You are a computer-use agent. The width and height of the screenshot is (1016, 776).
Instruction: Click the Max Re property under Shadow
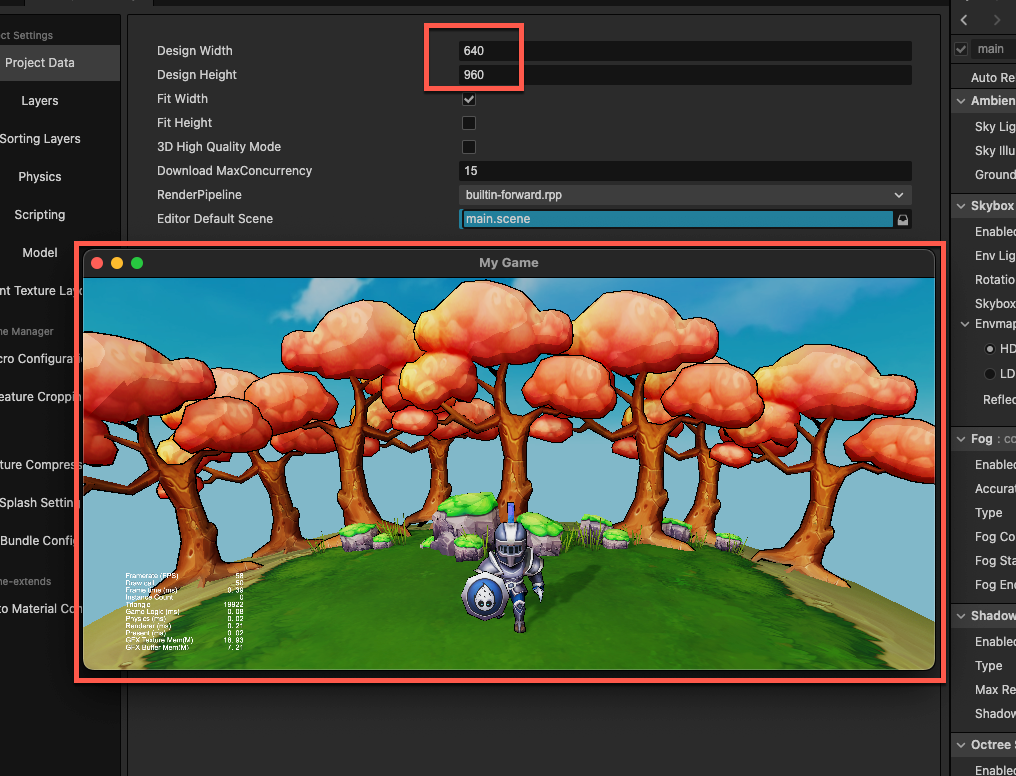995,690
